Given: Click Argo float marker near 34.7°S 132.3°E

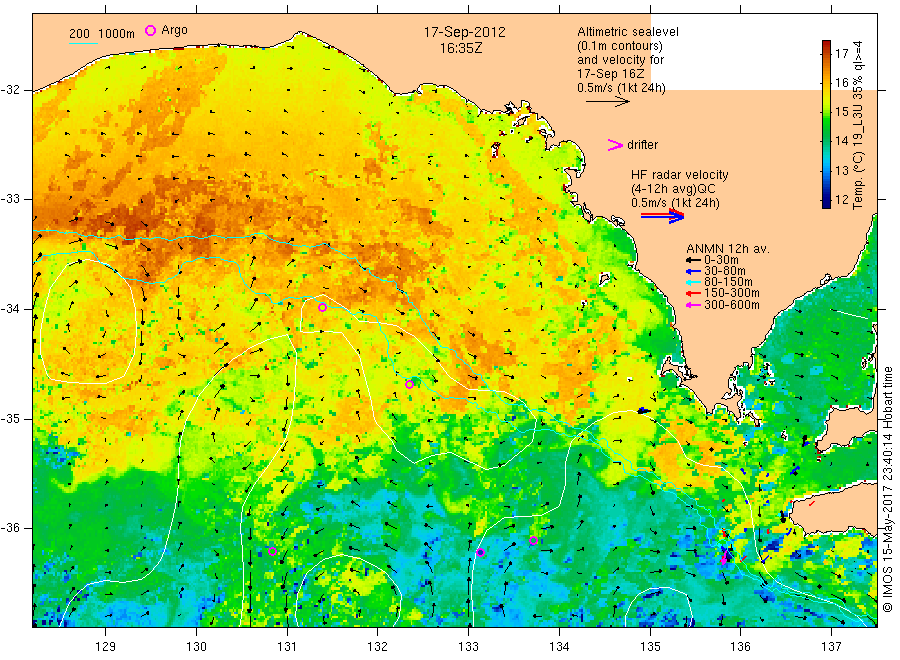Looking at the screenshot, I should pyautogui.click(x=409, y=385).
